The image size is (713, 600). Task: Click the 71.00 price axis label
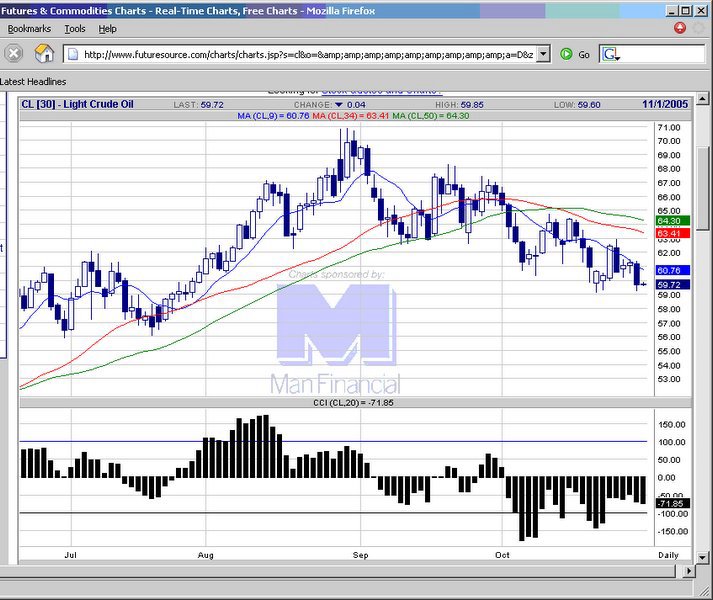coord(669,127)
